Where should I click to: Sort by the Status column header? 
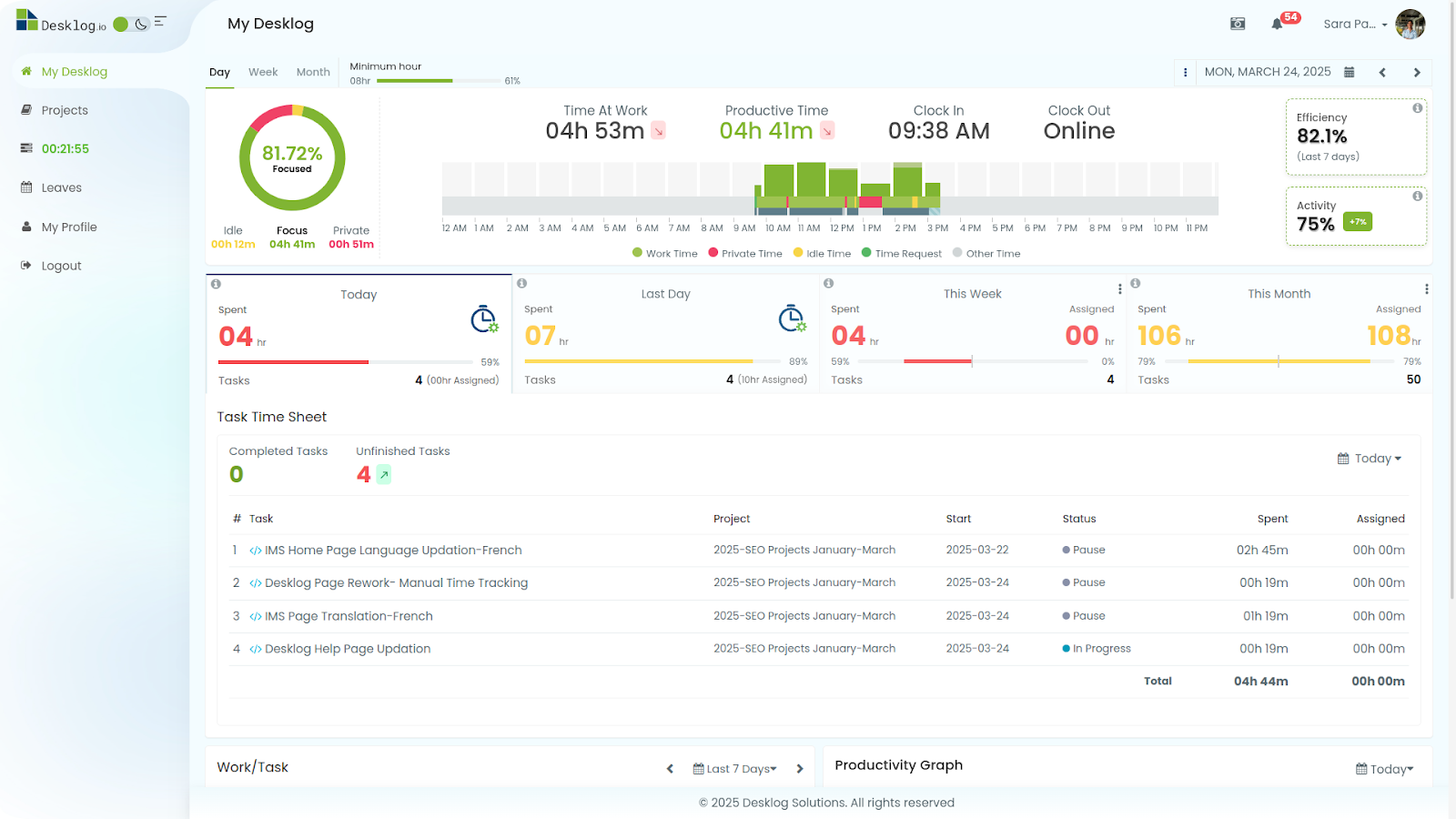(x=1079, y=519)
